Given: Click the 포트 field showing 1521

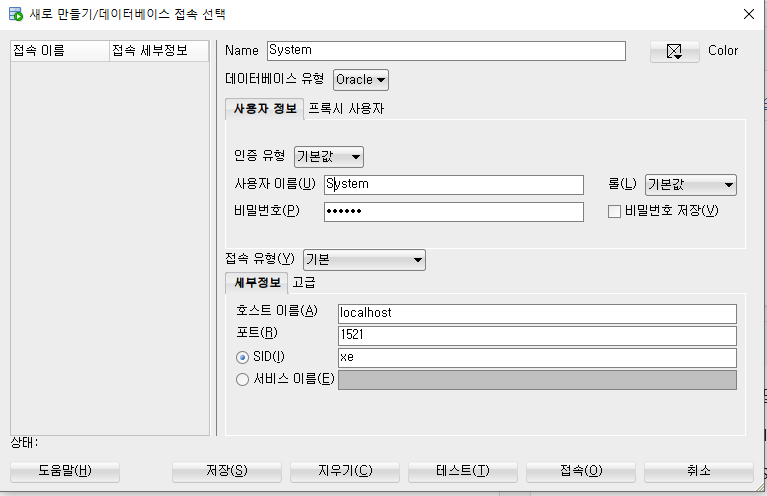Looking at the screenshot, I should (x=537, y=336).
